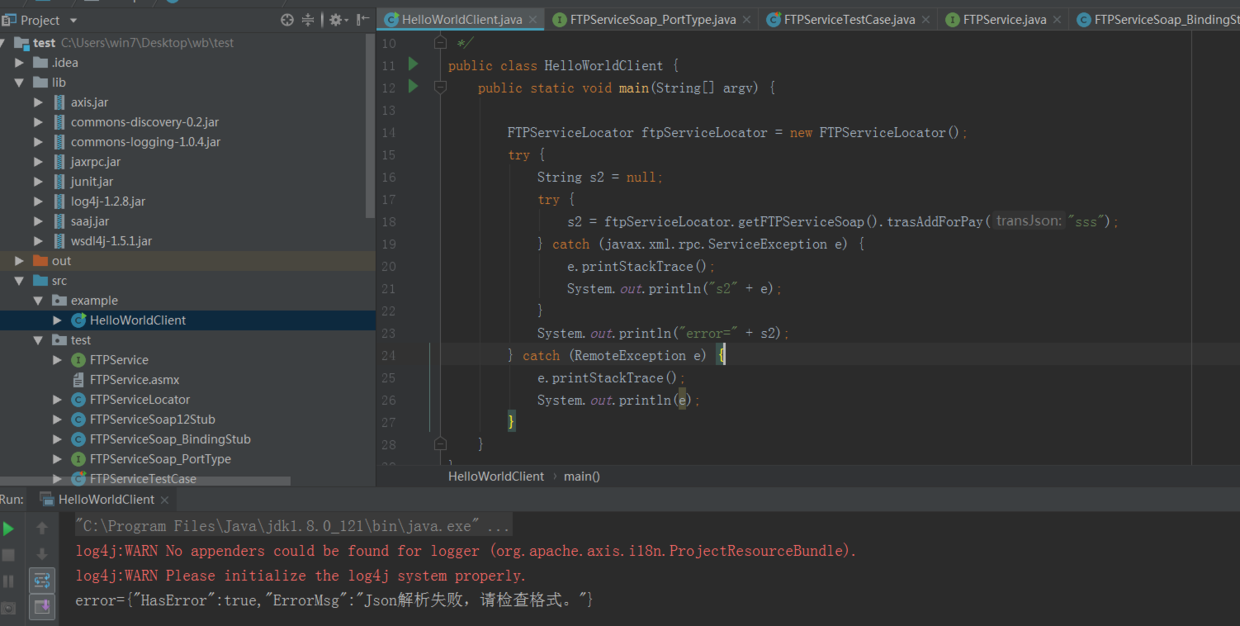Fold the main method using gutter fold marker
The height and width of the screenshot is (626, 1240).
[x=440, y=87]
